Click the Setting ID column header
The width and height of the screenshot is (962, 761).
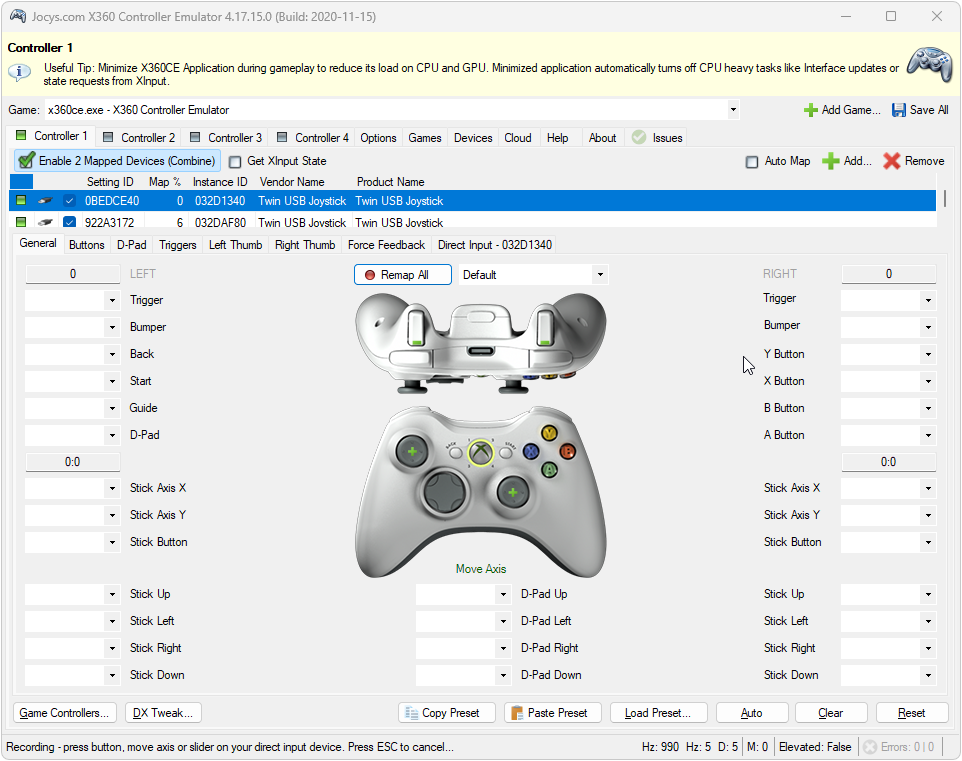(110, 182)
